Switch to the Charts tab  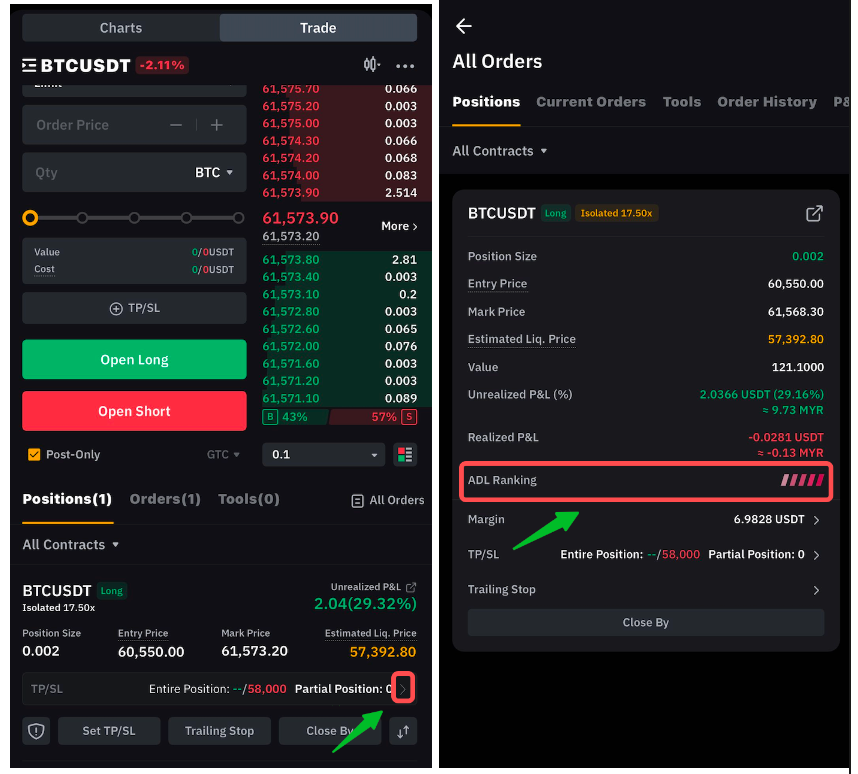tap(121, 28)
